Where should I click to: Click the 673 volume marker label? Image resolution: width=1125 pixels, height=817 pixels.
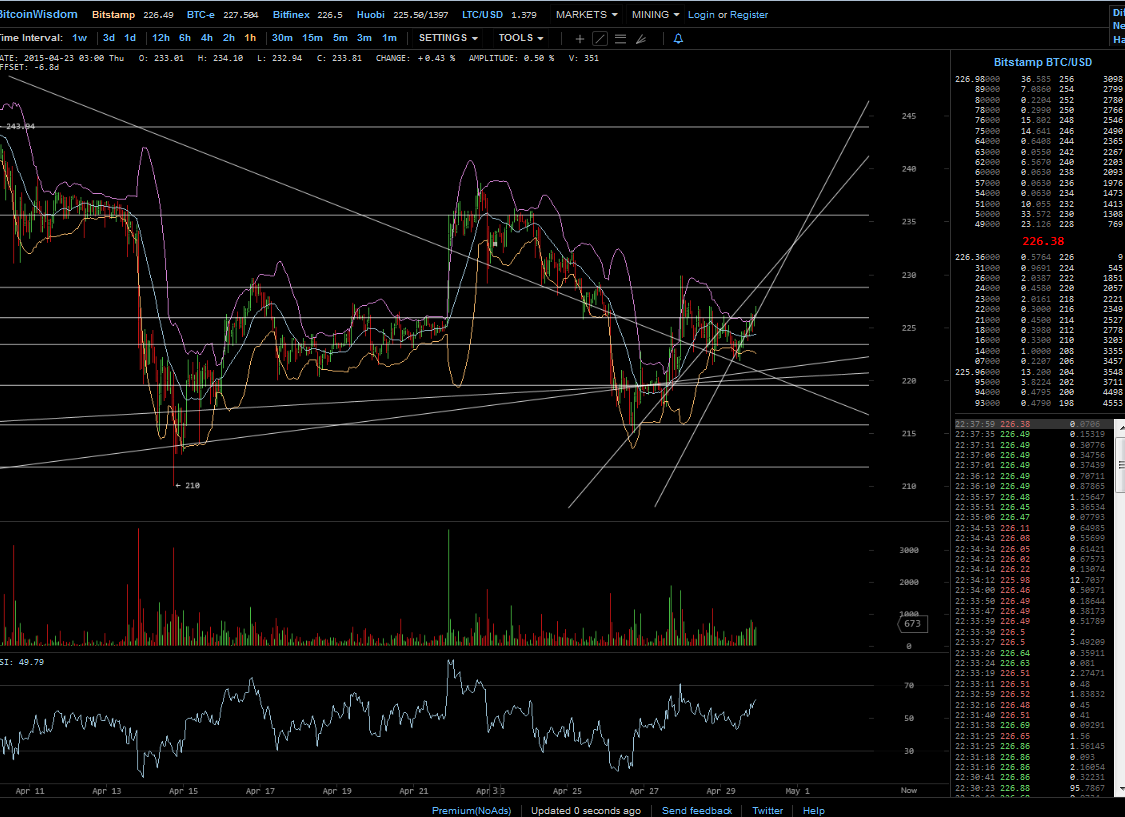point(912,623)
